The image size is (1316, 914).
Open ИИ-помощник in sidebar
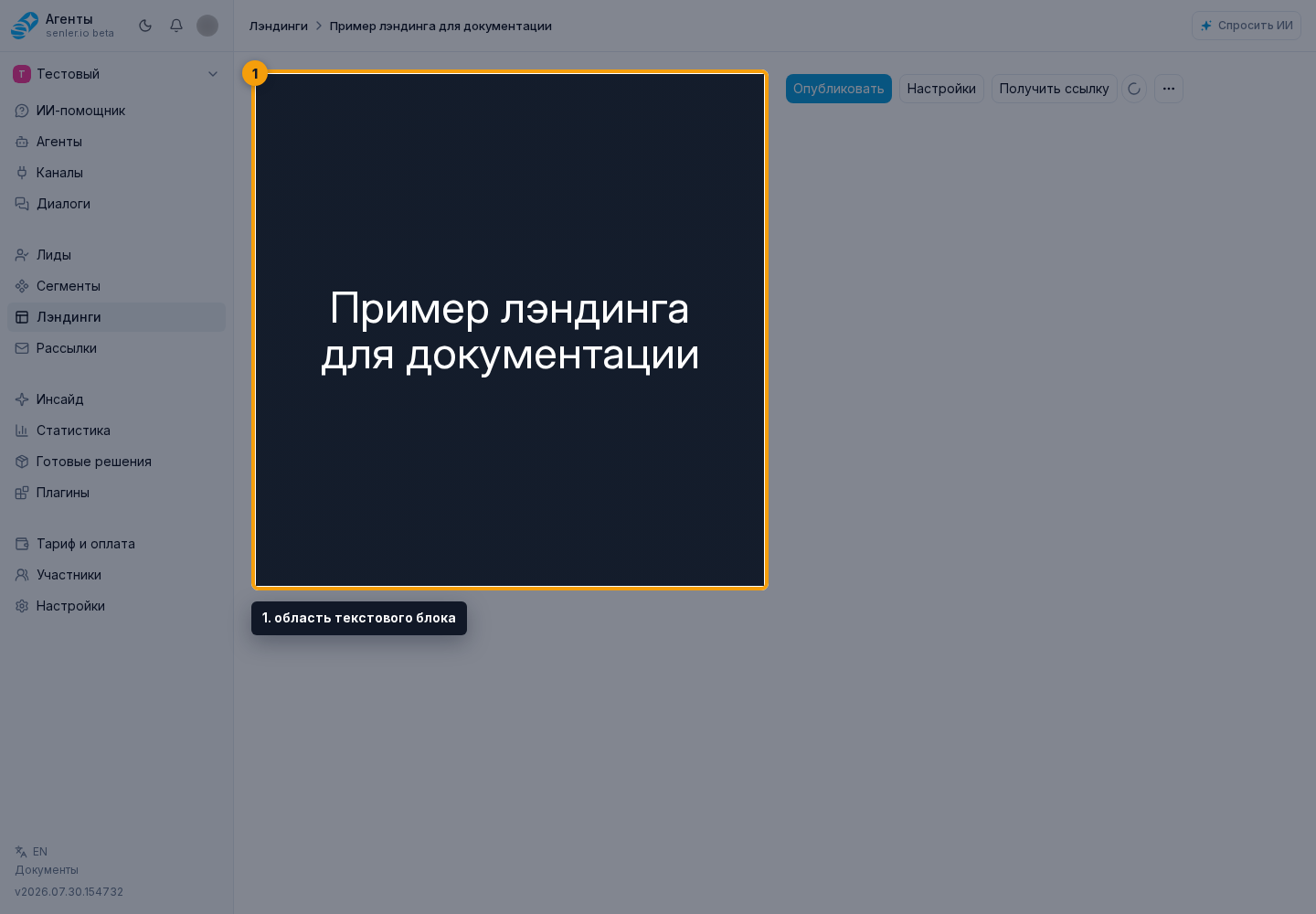116,111
